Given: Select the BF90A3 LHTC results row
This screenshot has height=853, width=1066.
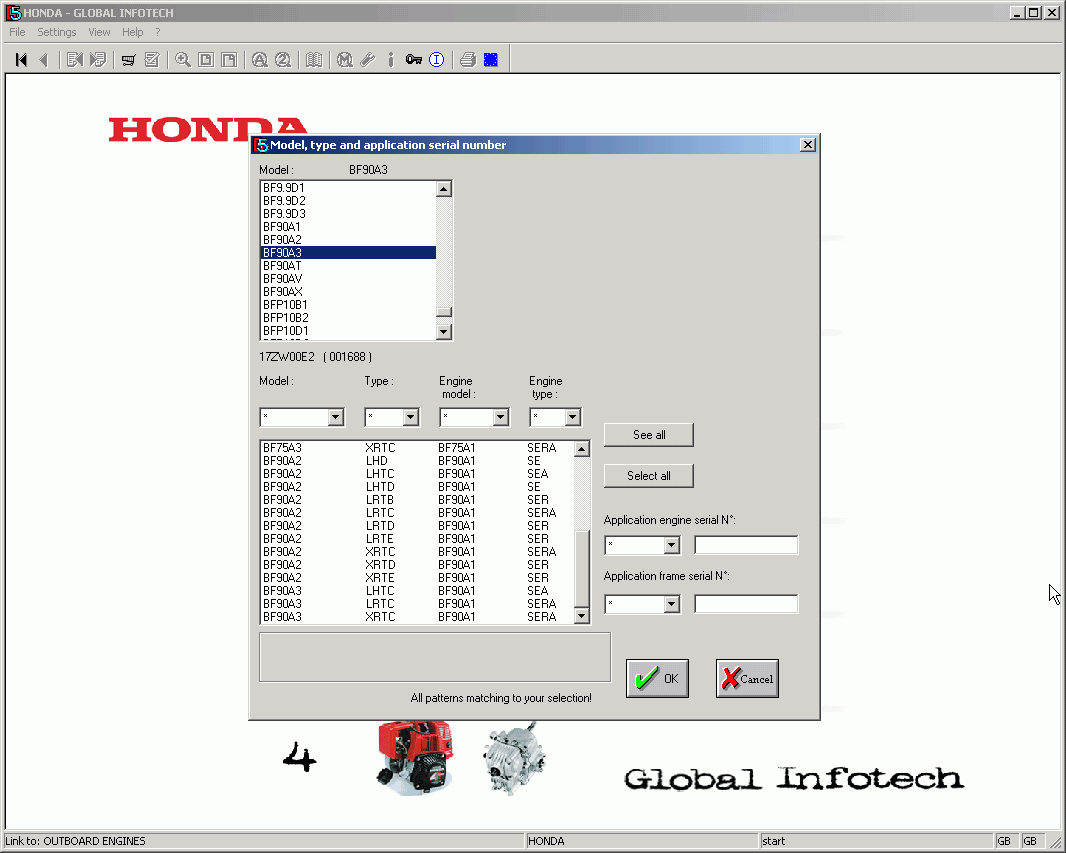Looking at the screenshot, I should 417,591.
